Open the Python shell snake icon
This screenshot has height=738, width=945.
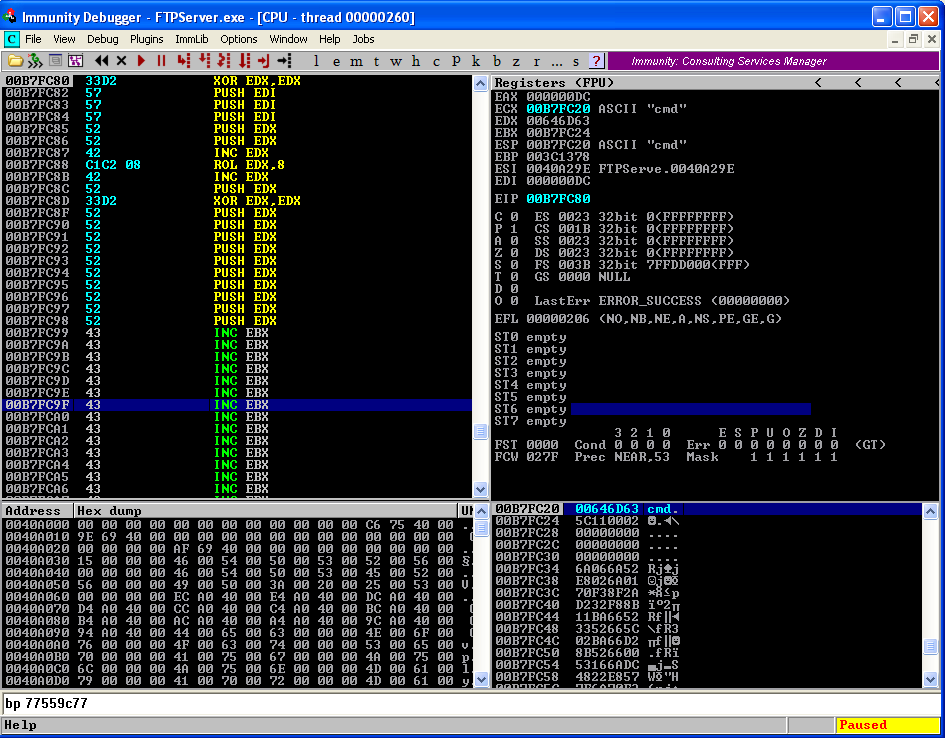point(35,61)
